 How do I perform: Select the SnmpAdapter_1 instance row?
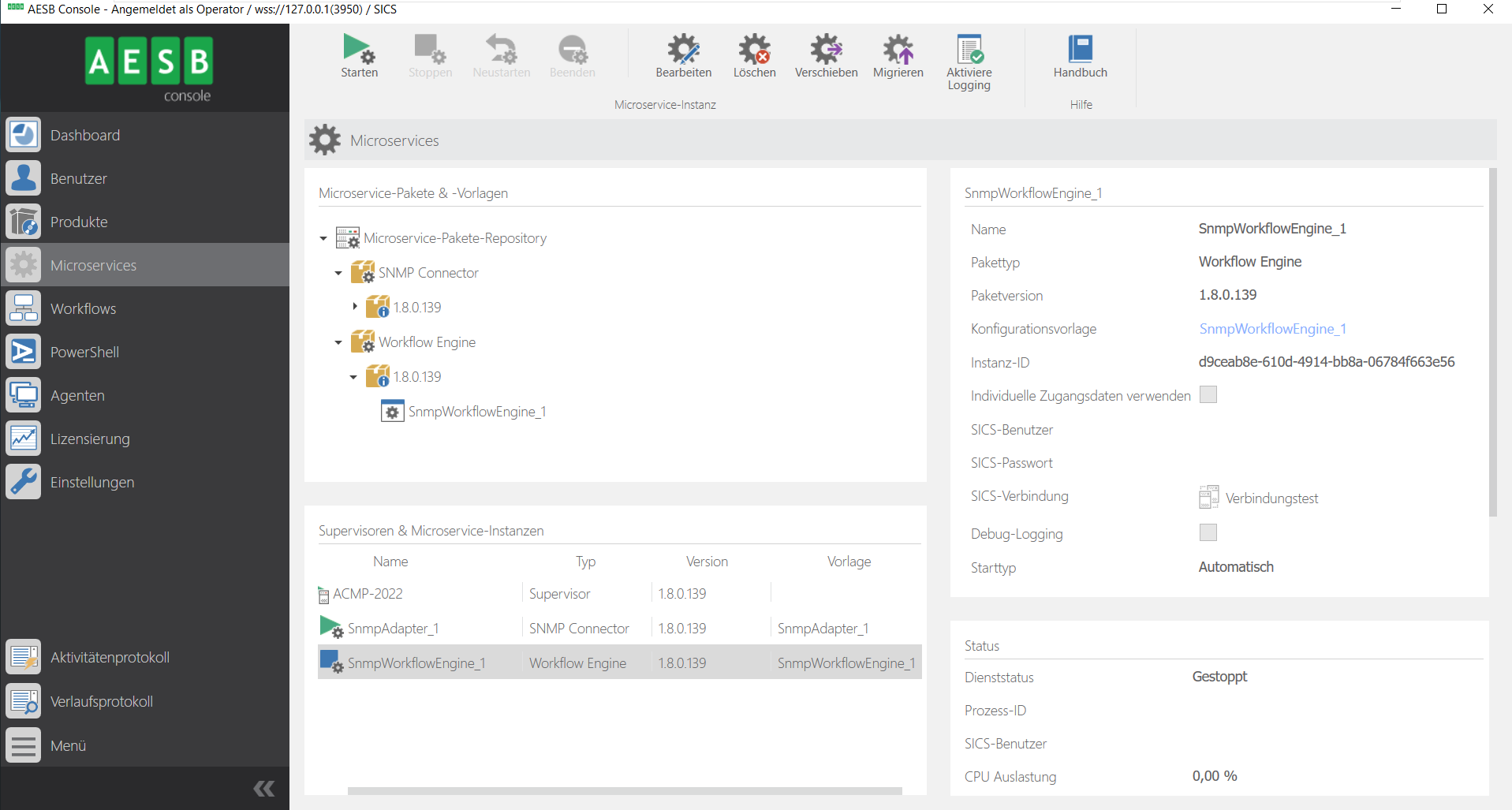393,629
